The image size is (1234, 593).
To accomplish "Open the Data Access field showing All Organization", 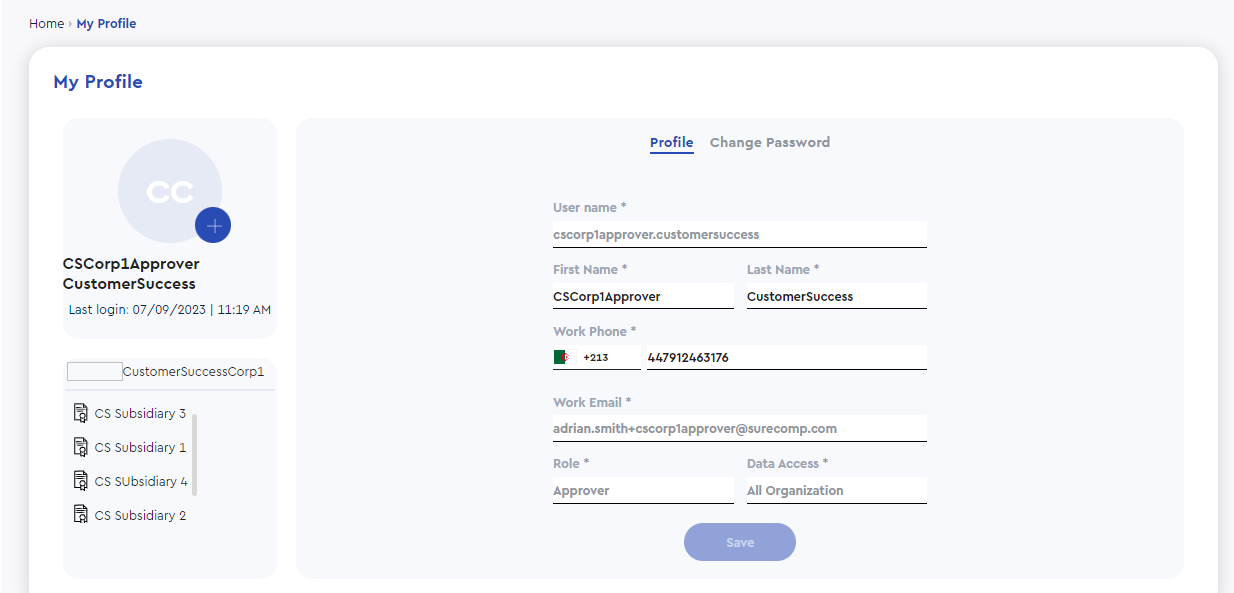I will (x=837, y=490).
